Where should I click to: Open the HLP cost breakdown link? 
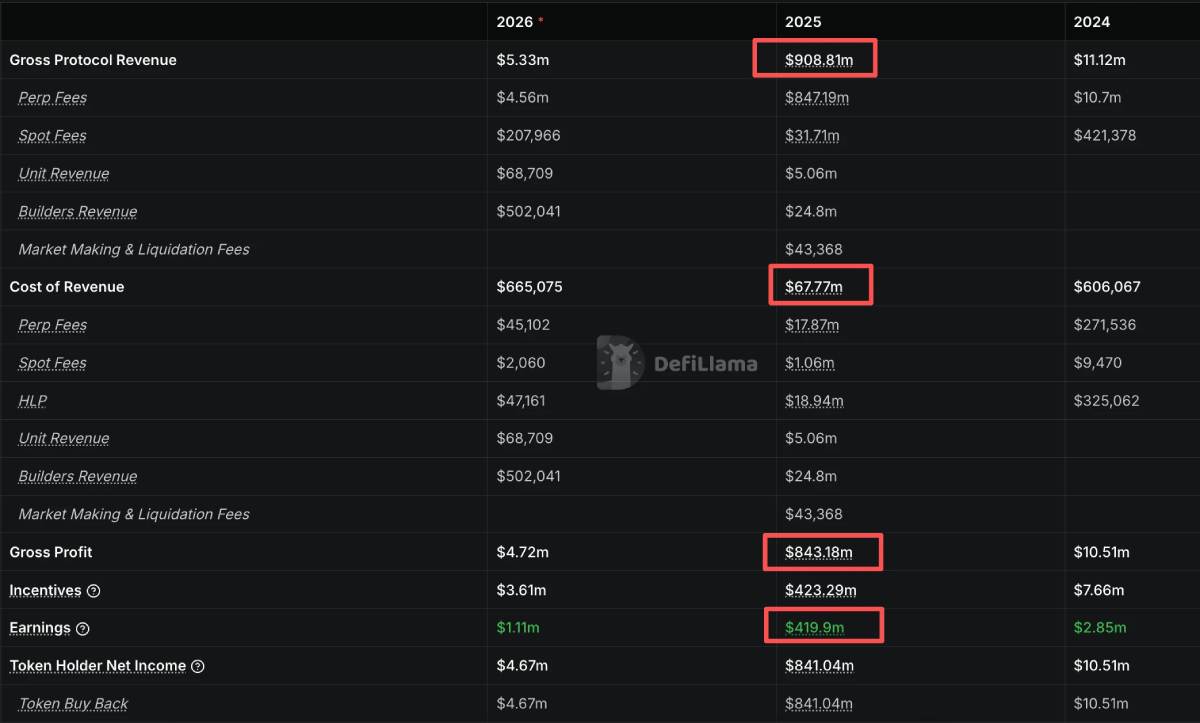point(33,401)
